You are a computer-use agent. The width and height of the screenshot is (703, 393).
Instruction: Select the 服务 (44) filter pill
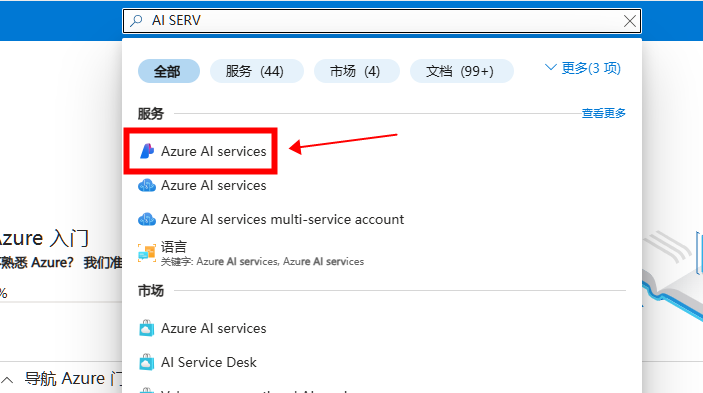point(256,71)
